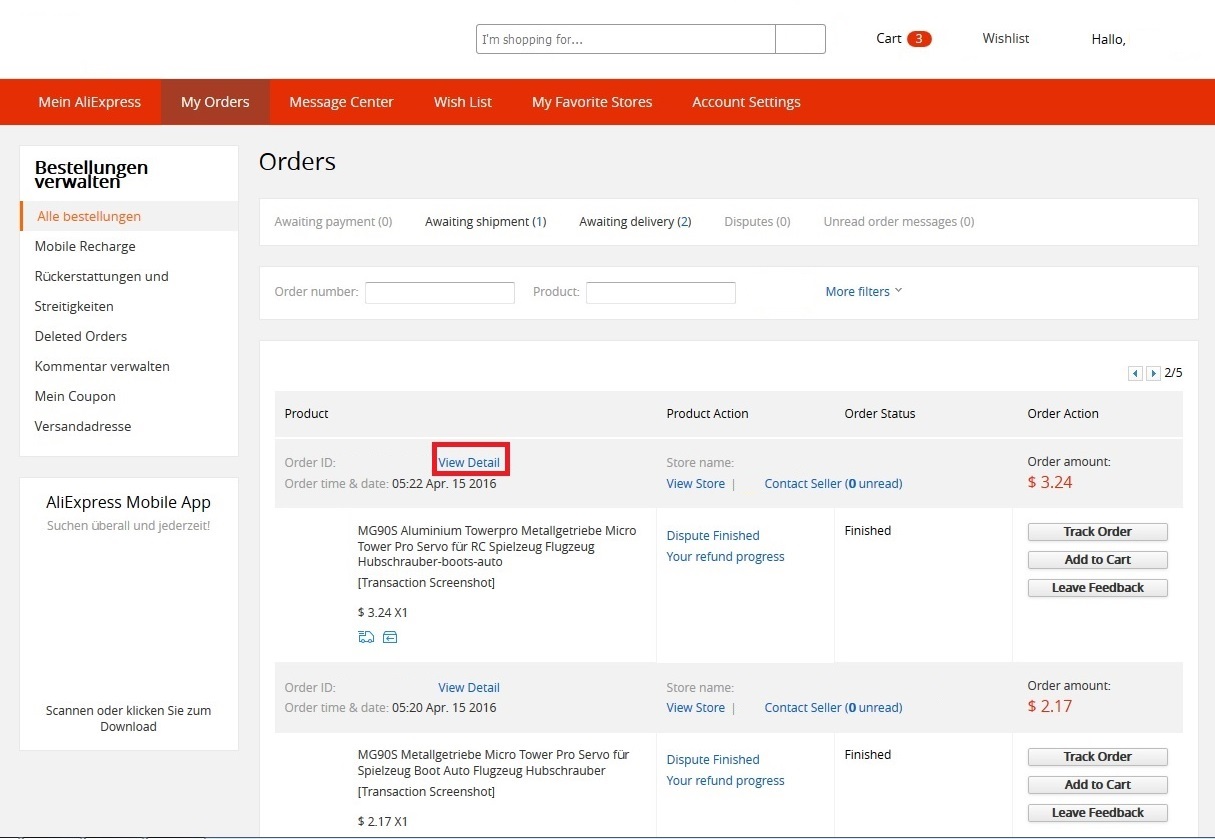Expand More filters dropdown
The image size is (1215, 839).
point(864,291)
